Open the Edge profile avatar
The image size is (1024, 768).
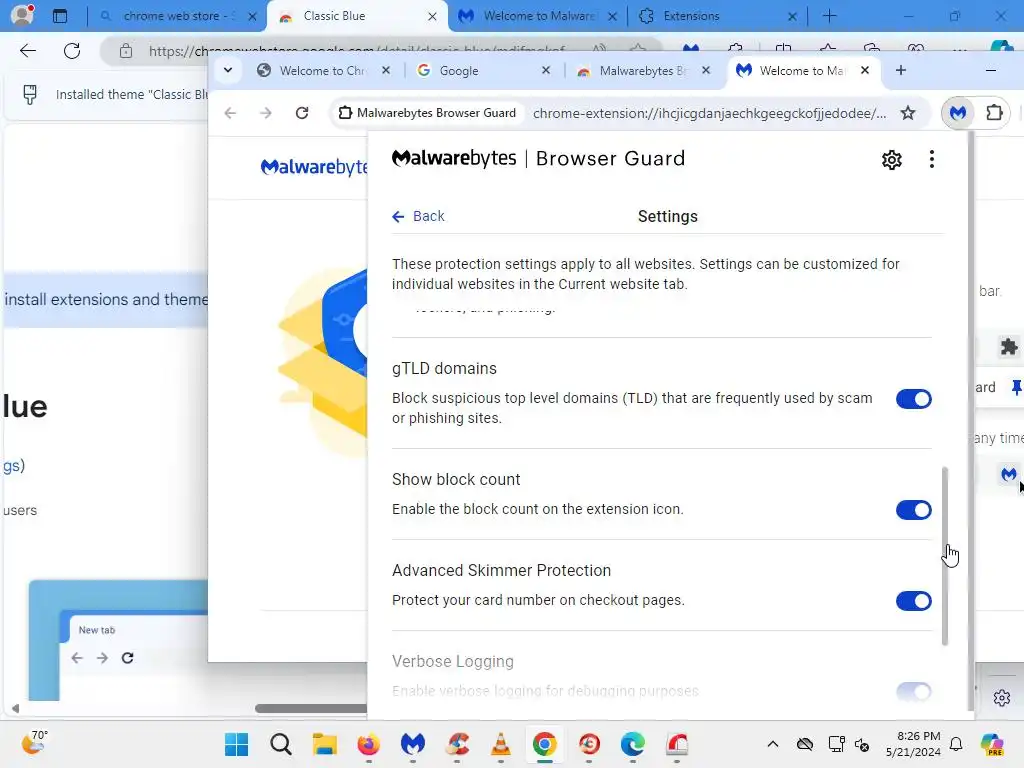click(x=22, y=14)
